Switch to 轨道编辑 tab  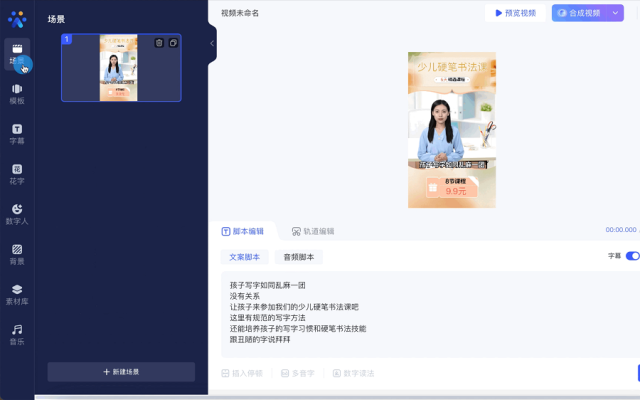[313, 231]
